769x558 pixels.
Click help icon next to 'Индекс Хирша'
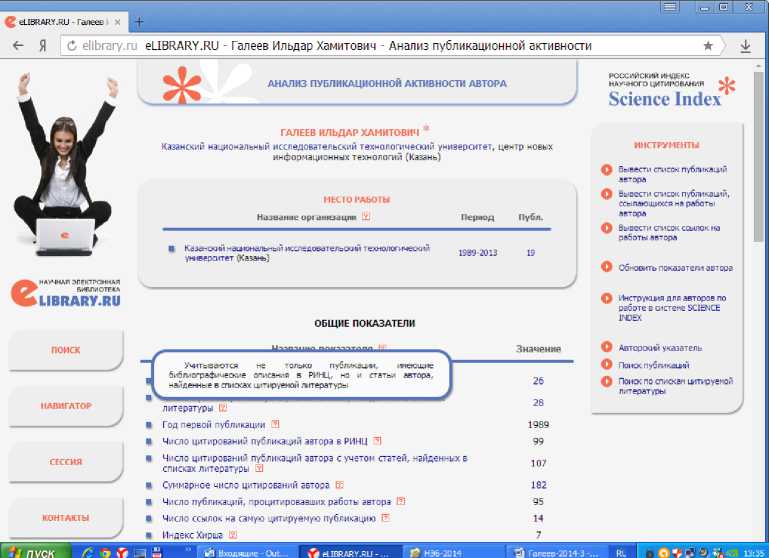(x=233, y=534)
